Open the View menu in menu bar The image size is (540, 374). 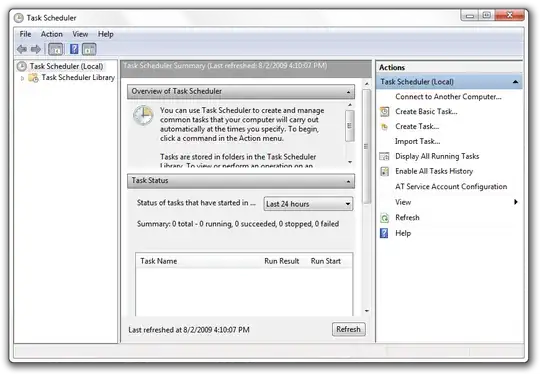(x=80, y=34)
